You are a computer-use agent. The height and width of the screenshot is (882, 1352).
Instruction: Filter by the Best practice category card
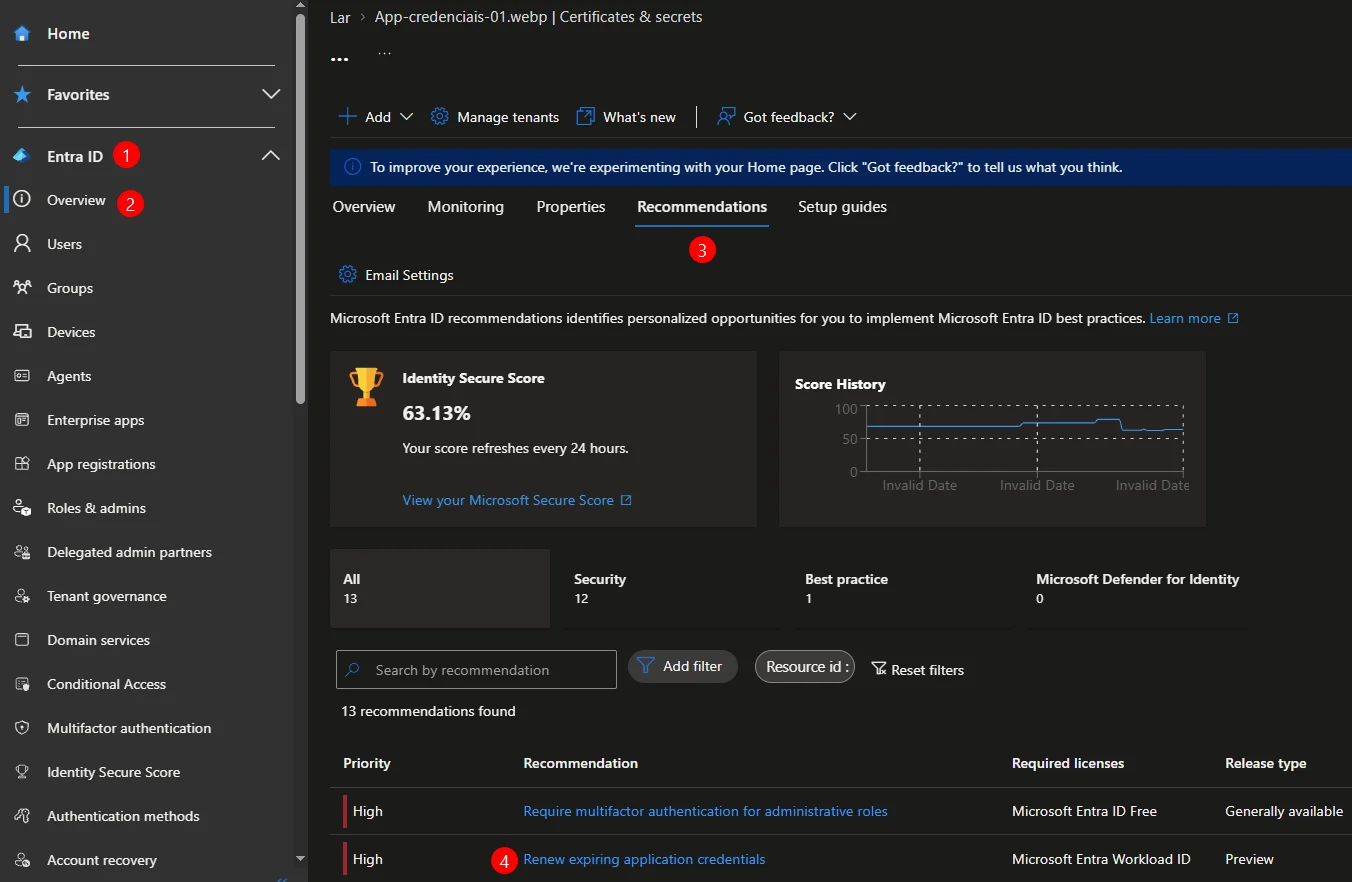[x=902, y=588]
